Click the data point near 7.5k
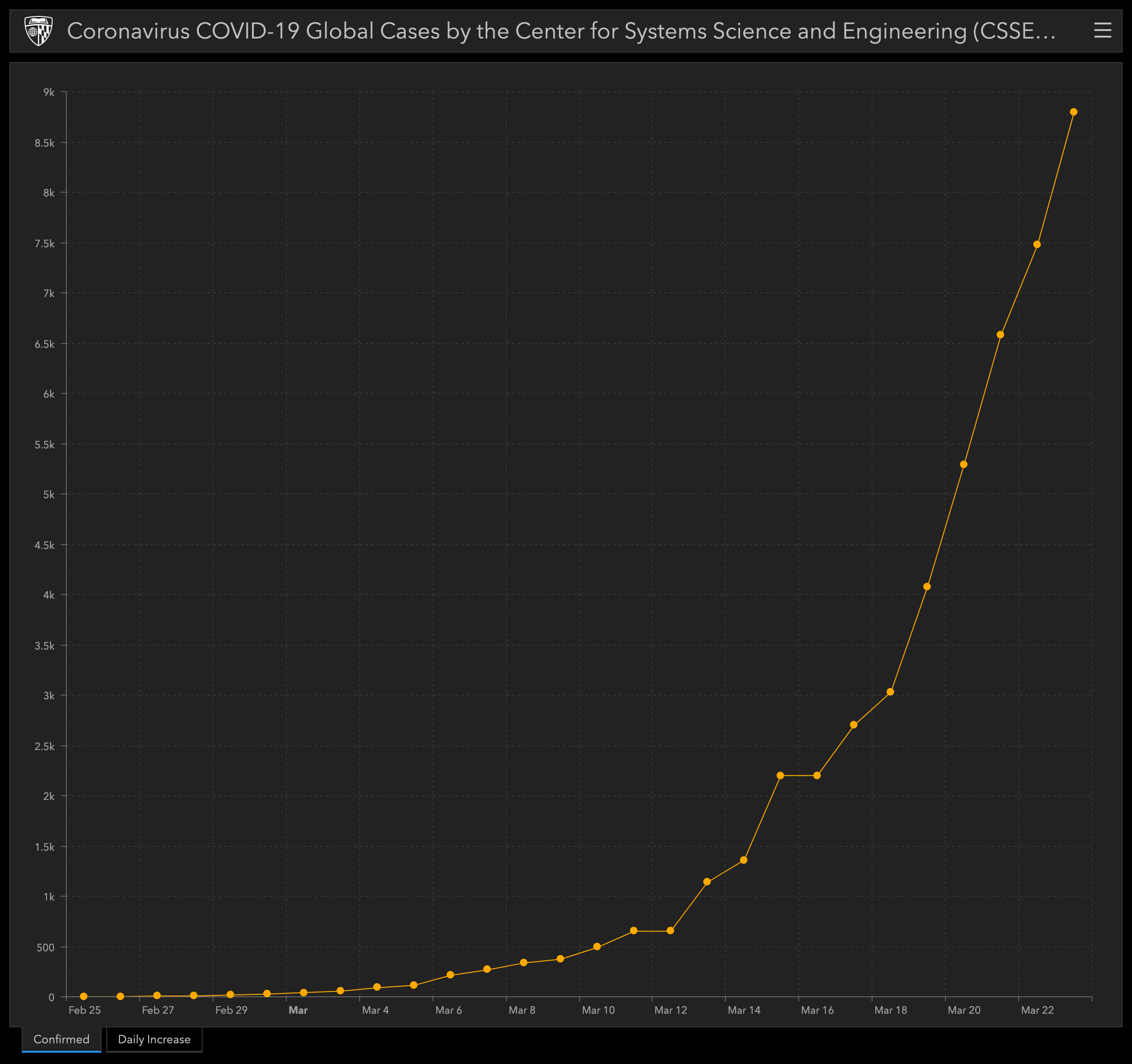1132x1064 pixels. pyautogui.click(x=1037, y=244)
